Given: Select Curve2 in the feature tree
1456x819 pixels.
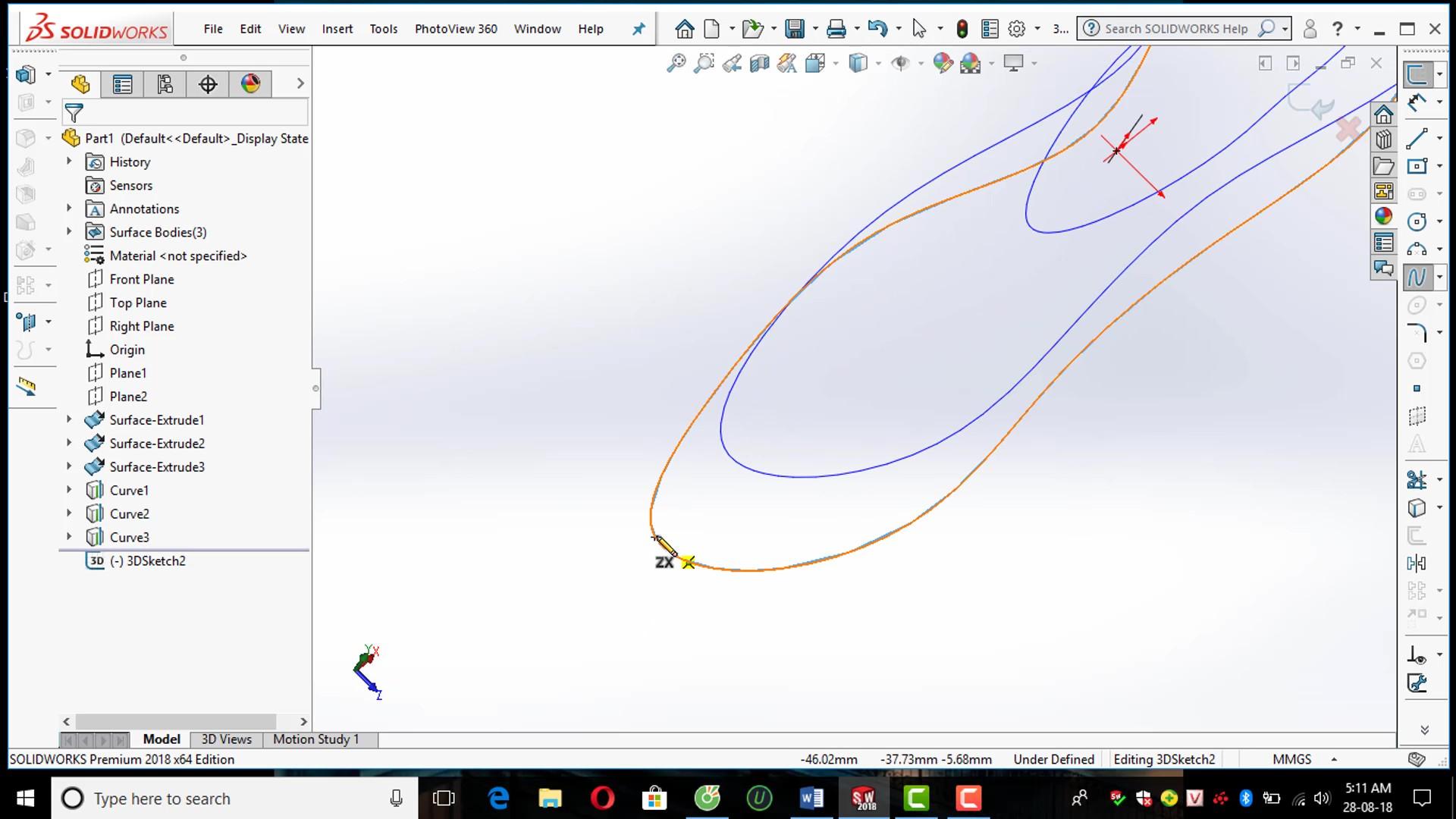Looking at the screenshot, I should click(129, 514).
